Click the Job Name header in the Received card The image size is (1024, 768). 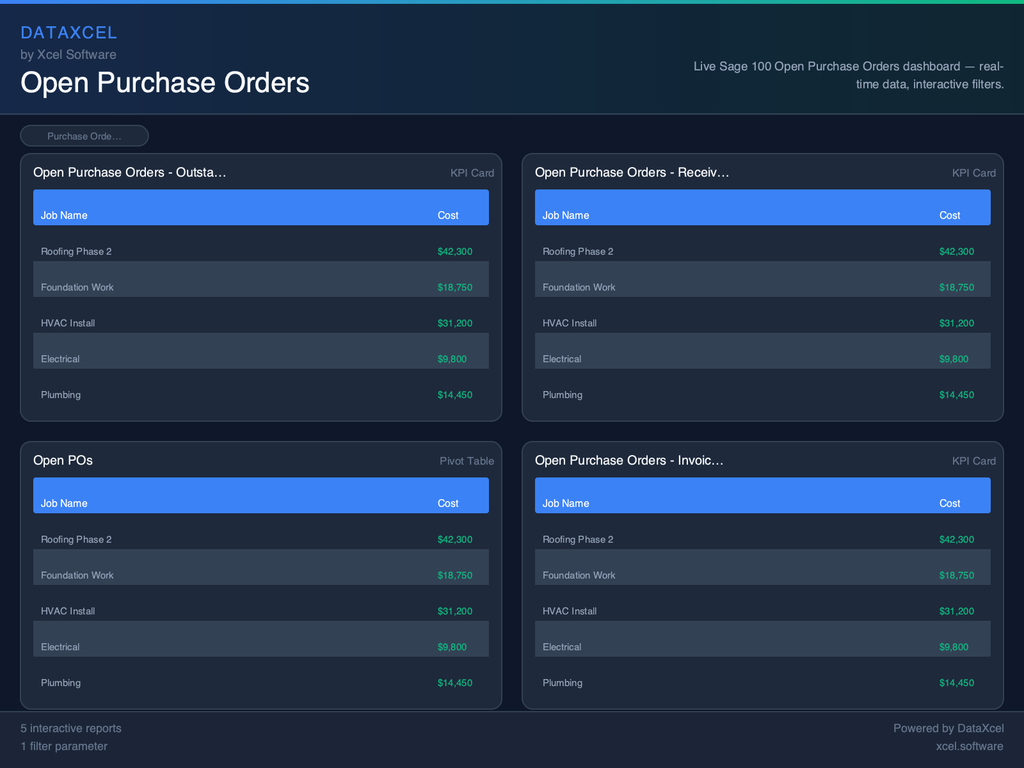click(567, 214)
